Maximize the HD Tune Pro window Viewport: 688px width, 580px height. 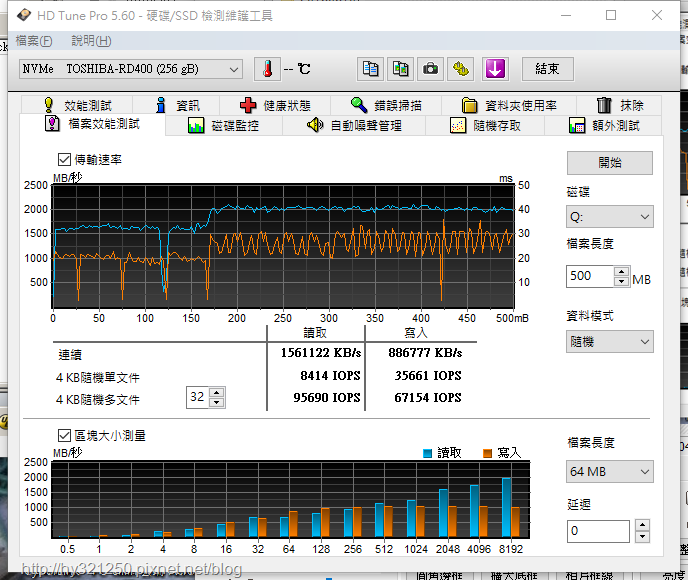click(611, 15)
